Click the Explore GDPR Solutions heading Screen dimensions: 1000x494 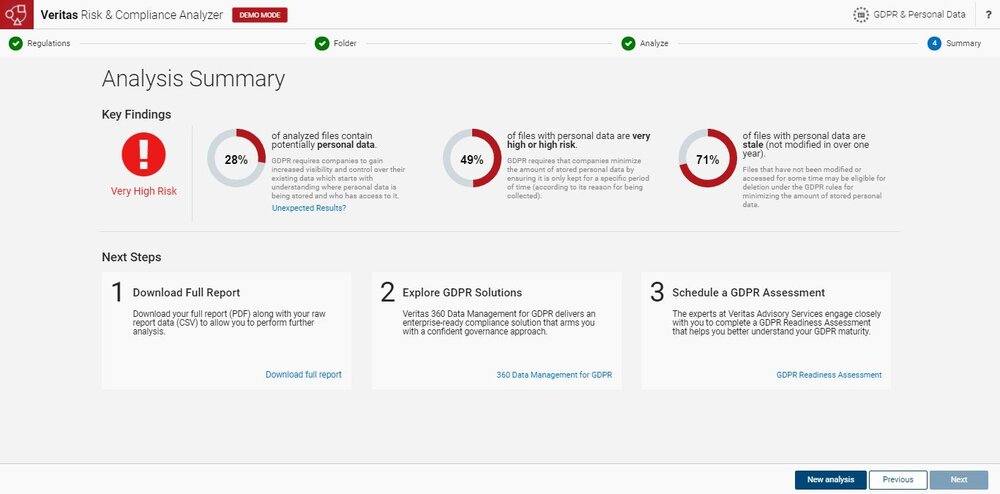(462, 293)
